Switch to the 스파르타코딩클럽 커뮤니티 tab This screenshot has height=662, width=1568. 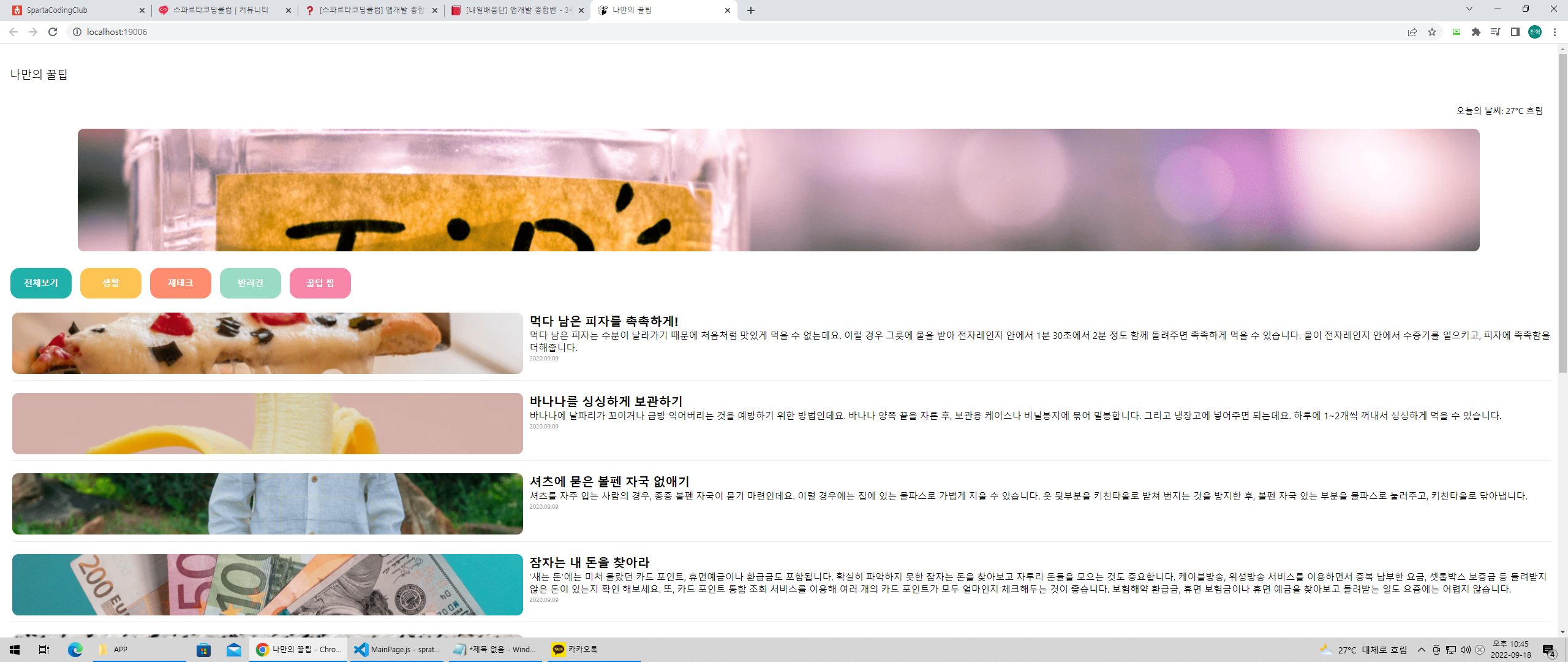coord(224,10)
